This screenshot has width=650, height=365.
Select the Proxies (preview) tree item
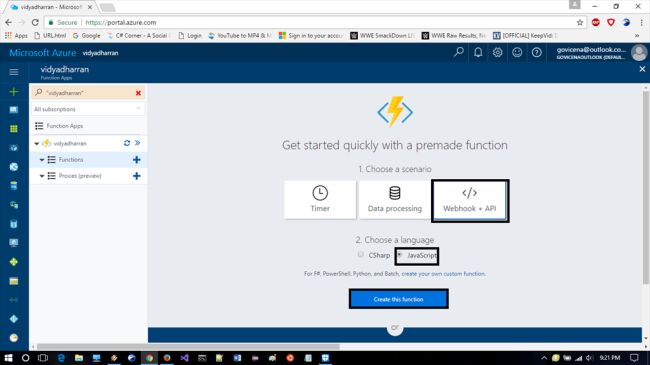pos(80,176)
